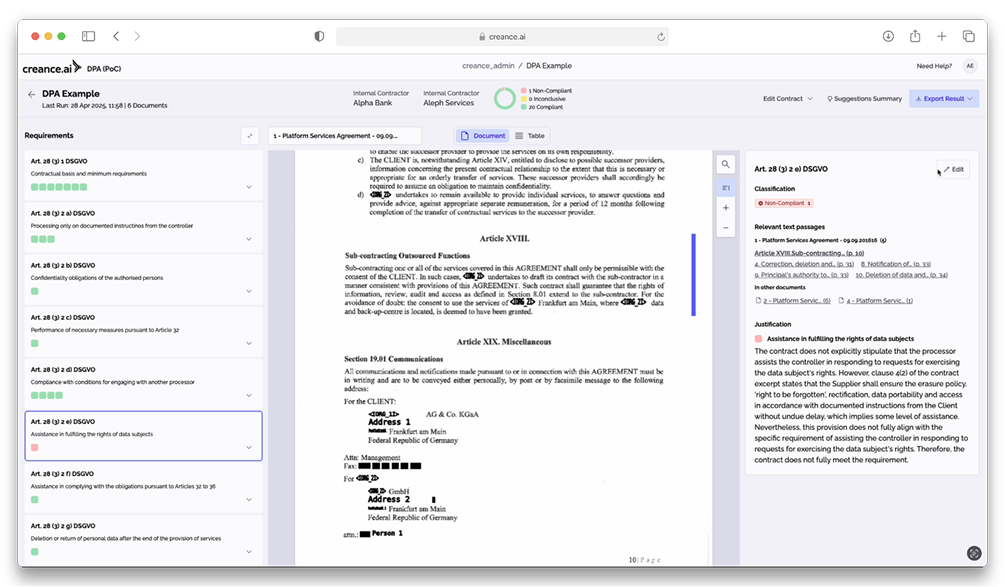Select the DPA Example breadcrumb
Screen dimensions: 1005x587
[549, 66]
